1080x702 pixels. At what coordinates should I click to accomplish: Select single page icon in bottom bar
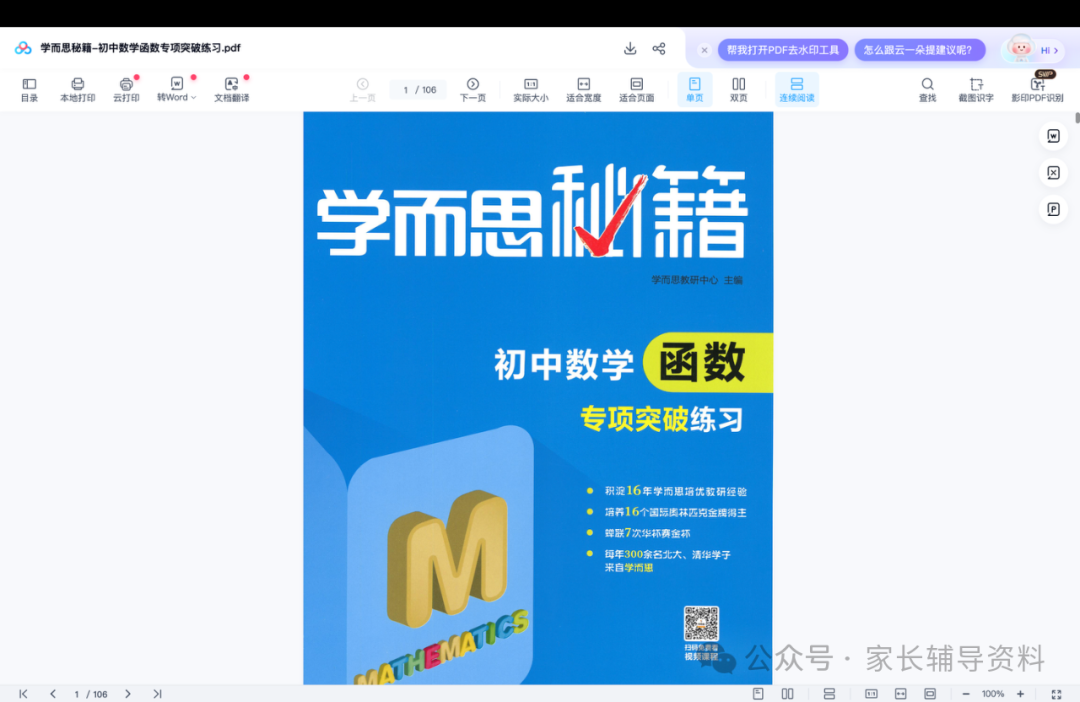click(758, 694)
